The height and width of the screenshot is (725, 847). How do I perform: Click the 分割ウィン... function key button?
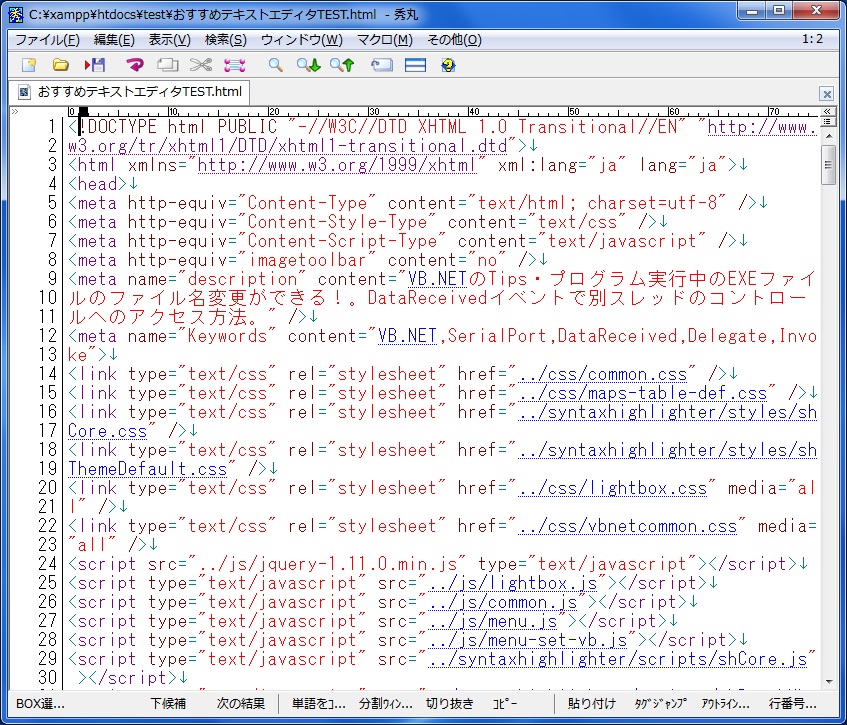(386, 703)
